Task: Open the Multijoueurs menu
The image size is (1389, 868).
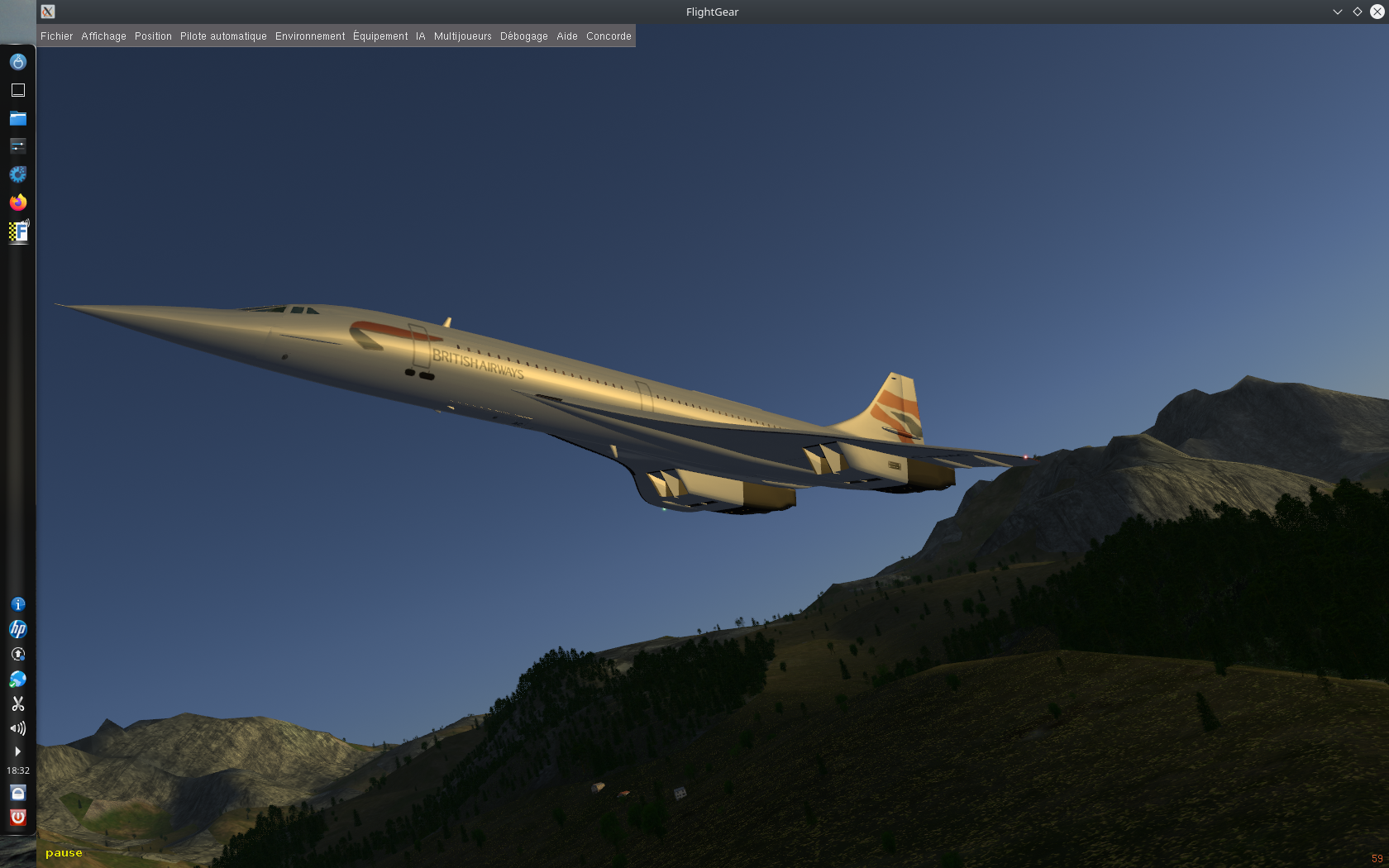Action: (x=463, y=36)
